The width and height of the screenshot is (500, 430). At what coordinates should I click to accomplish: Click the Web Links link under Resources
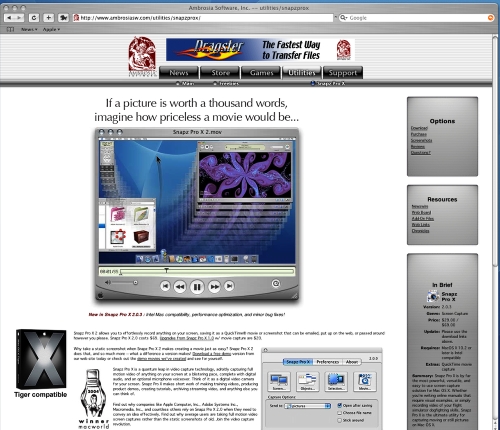point(421,224)
